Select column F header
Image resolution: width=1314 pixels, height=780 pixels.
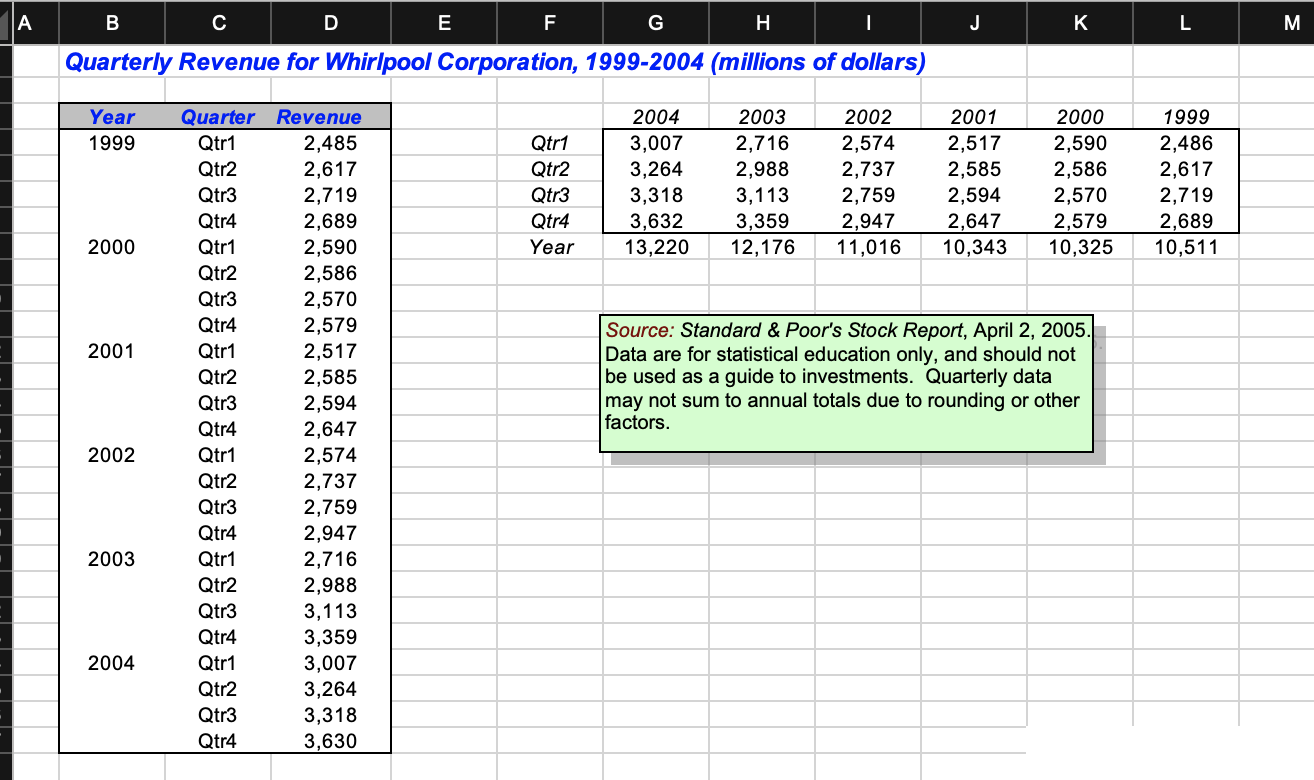pyautogui.click(x=549, y=23)
